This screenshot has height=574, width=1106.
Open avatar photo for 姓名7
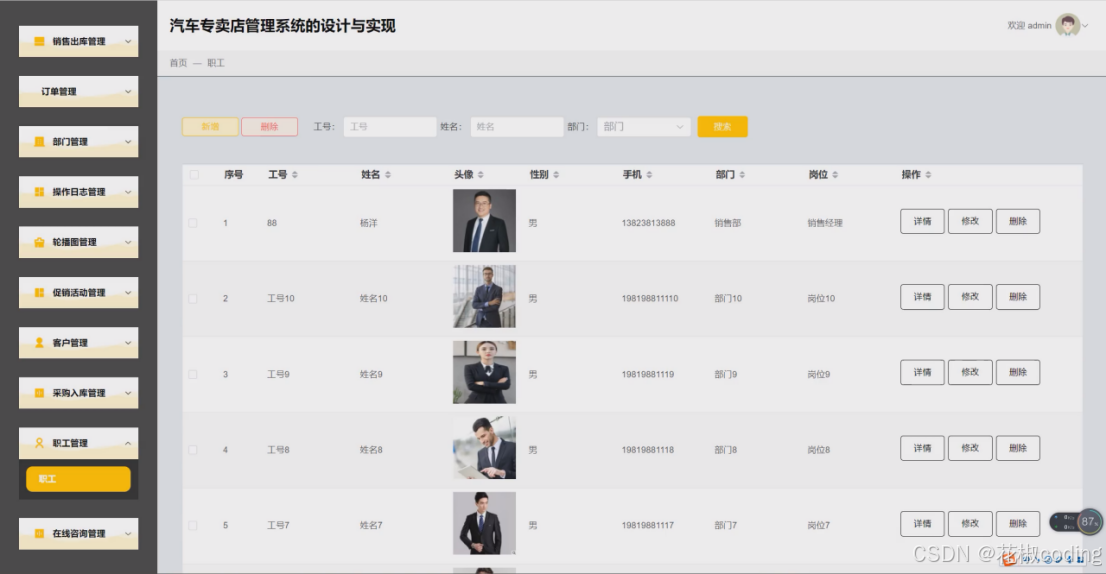tap(484, 523)
